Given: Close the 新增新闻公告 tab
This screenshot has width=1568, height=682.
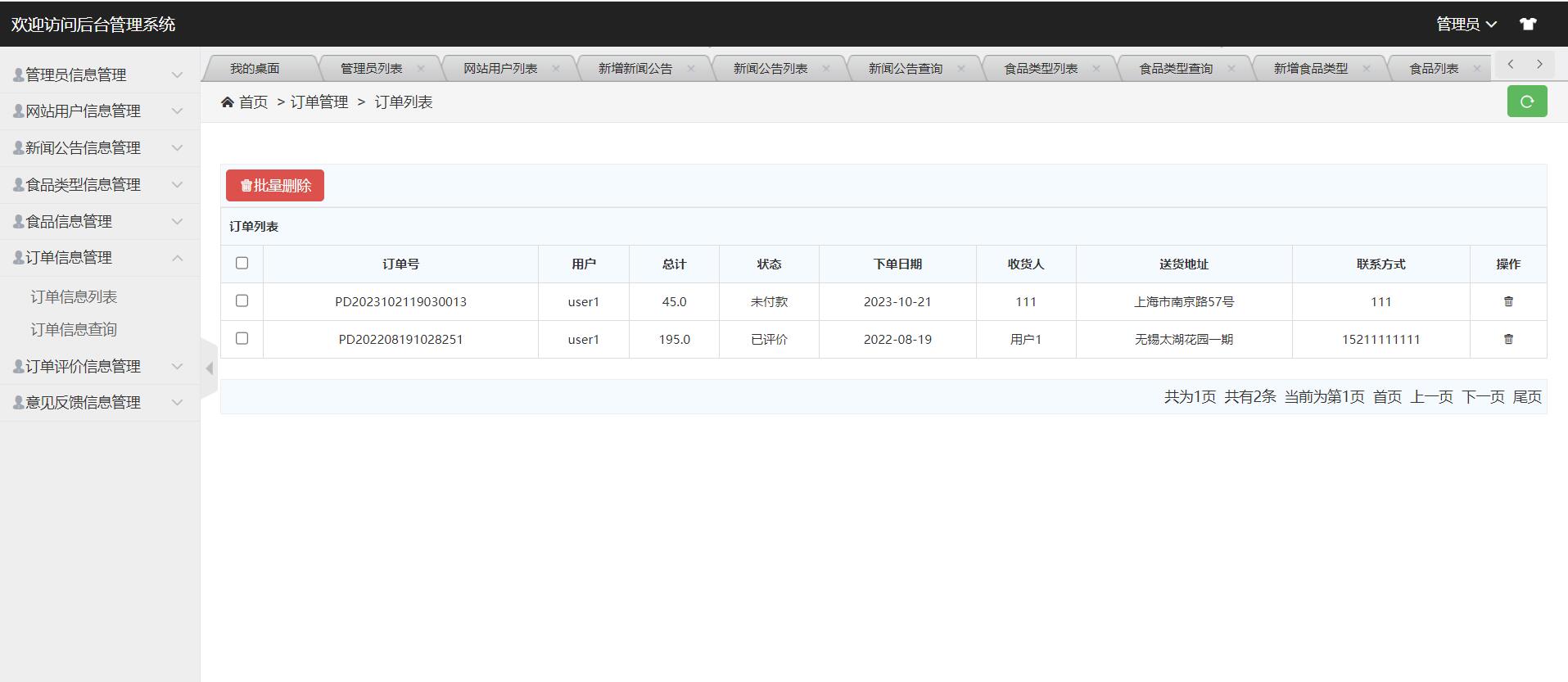Looking at the screenshot, I should coord(691,69).
